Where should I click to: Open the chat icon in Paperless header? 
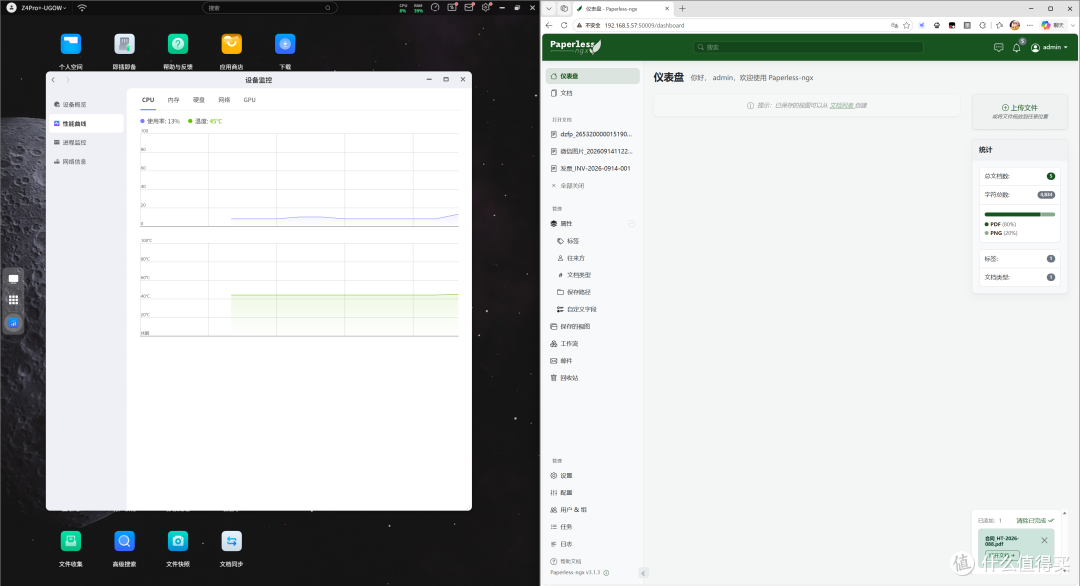(x=999, y=48)
